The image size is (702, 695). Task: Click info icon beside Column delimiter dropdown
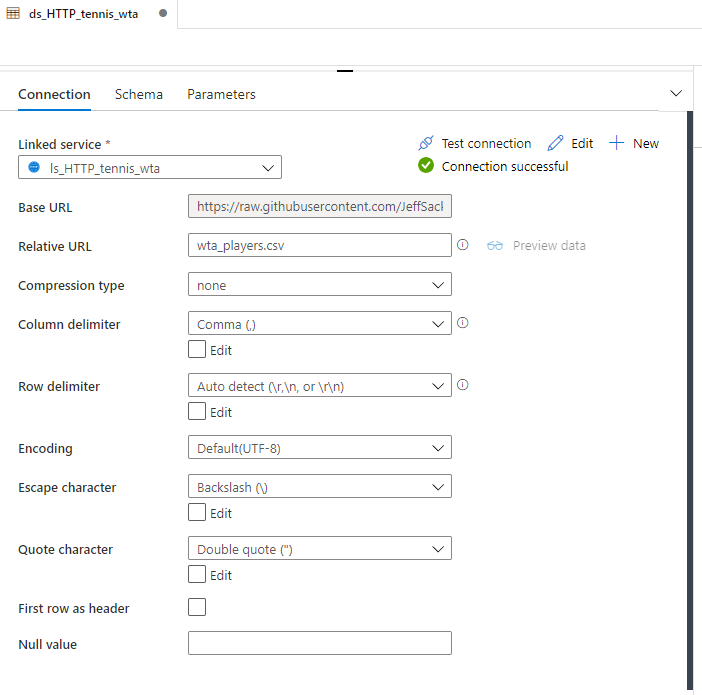pos(463,323)
